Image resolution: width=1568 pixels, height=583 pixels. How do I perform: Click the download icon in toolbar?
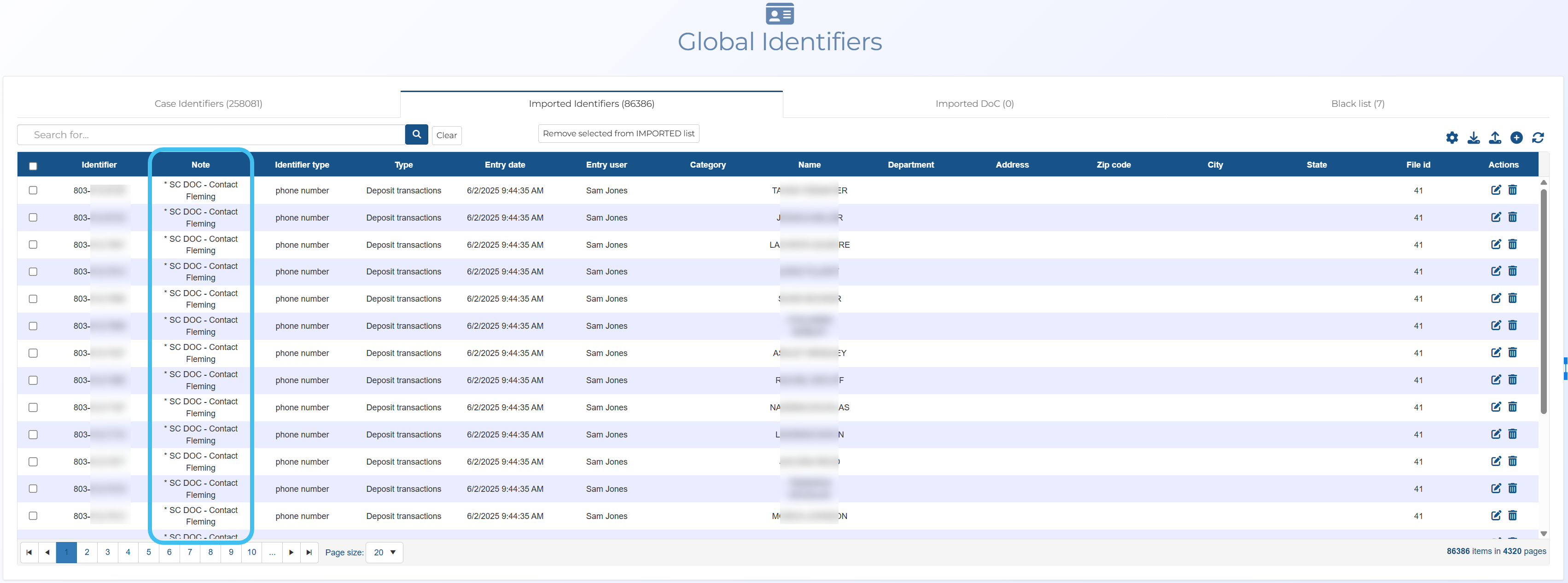1473,138
